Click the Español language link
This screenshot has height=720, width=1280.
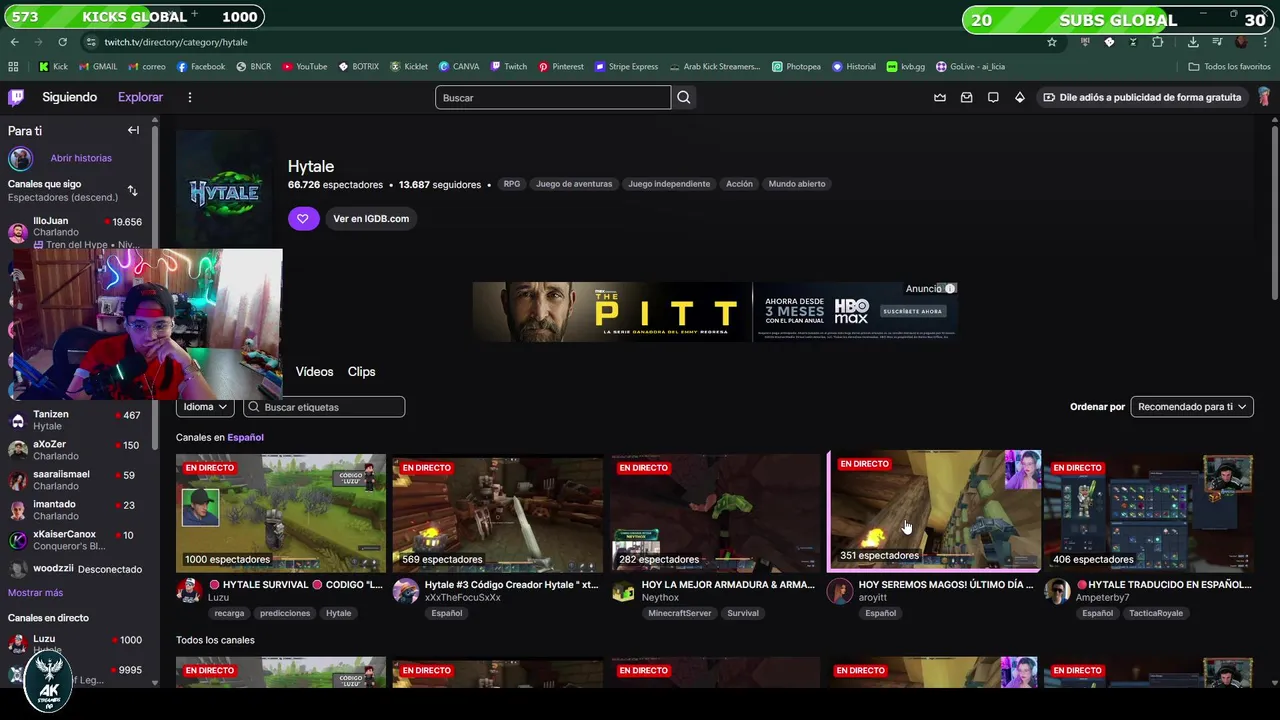245,437
